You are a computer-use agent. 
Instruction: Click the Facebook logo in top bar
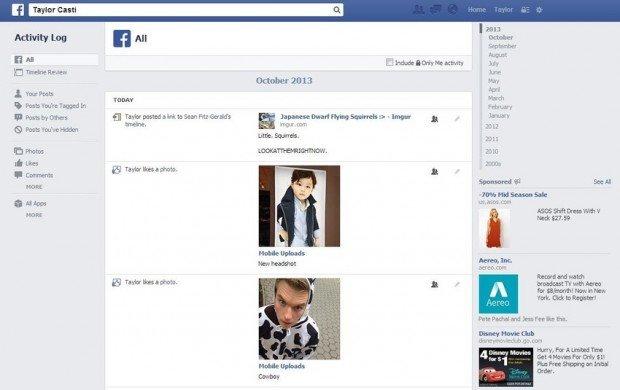[x=18, y=9]
